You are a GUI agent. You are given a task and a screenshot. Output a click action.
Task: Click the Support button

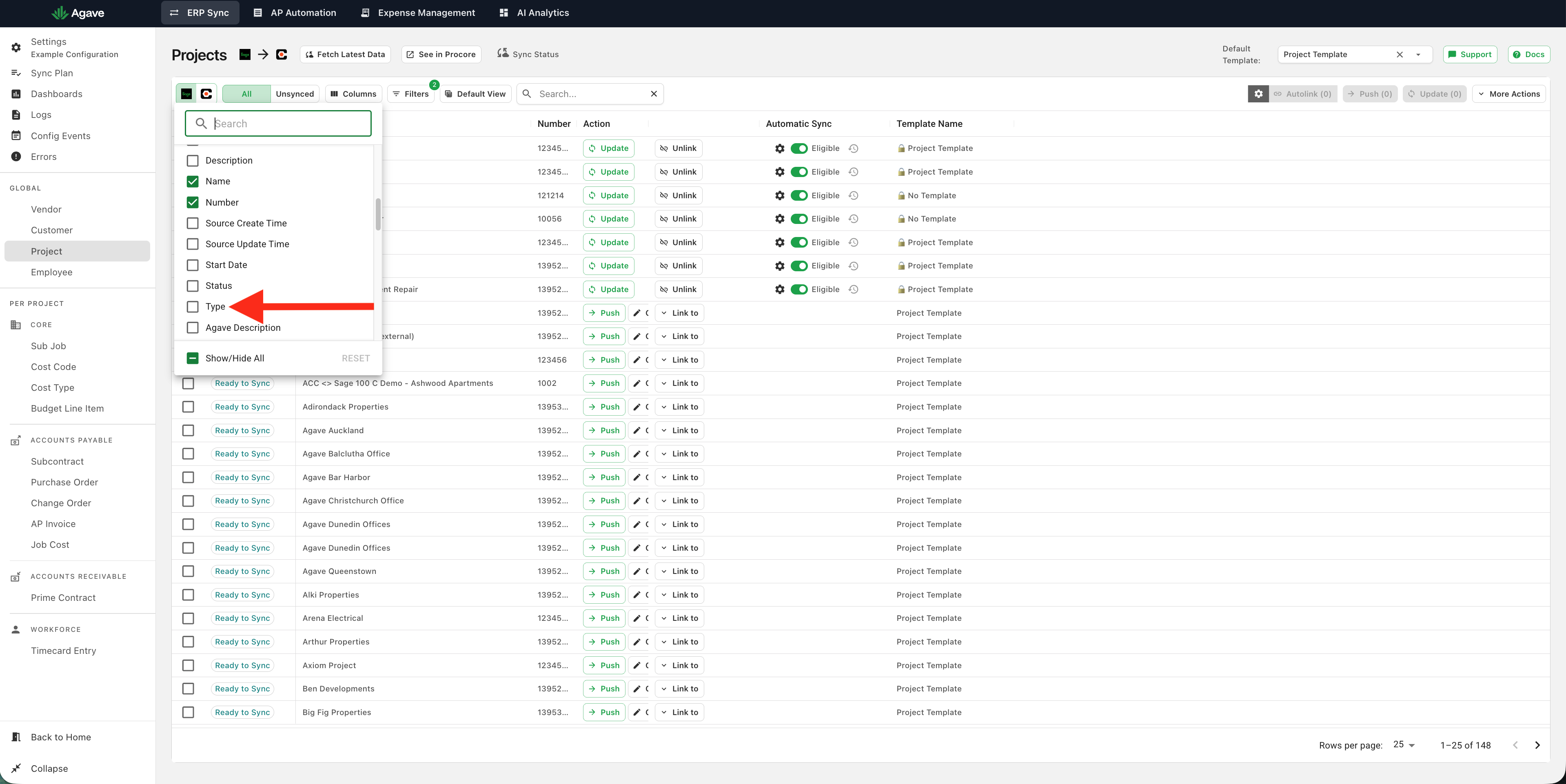click(x=1470, y=54)
